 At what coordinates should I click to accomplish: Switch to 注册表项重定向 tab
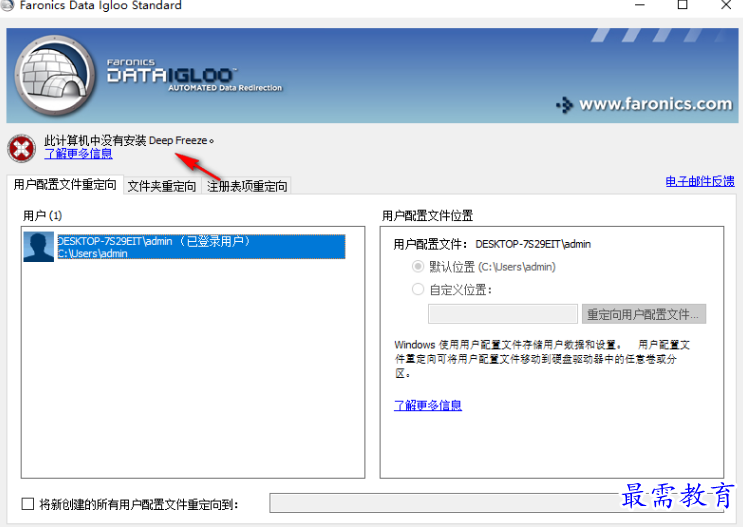point(247,186)
